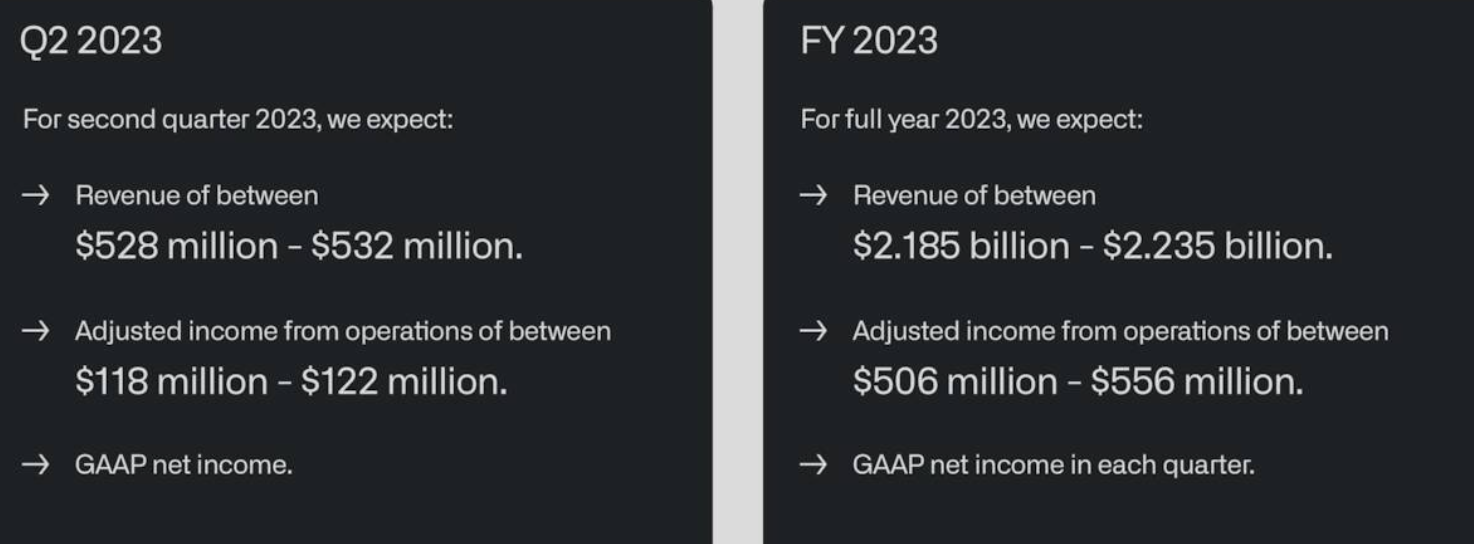Click Q2 'Adjusted income from operations of between' label
The height and width of the screenshot is (544, 1474).
(343, 331)
